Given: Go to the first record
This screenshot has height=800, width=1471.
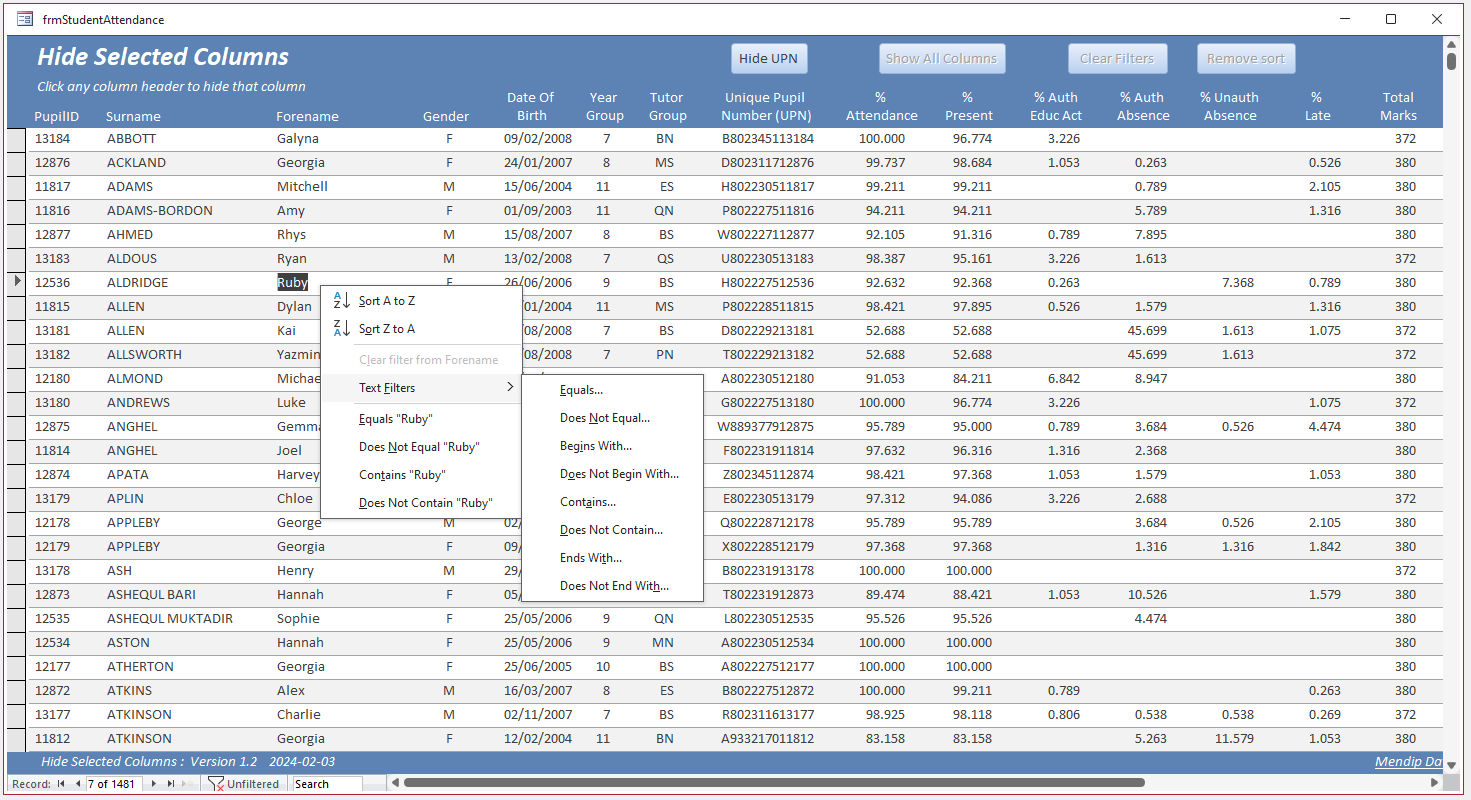Looking at the screenshot, I should 61,784.
